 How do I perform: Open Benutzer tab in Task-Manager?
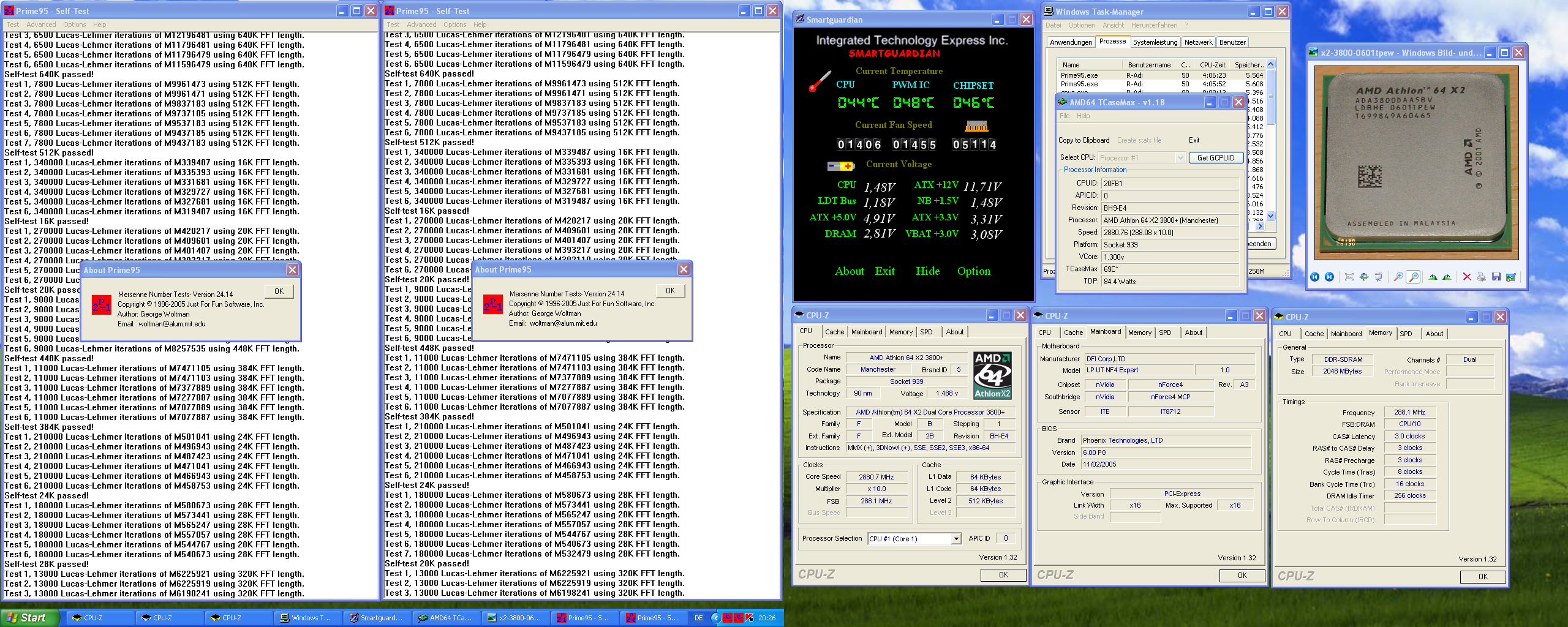pyautogui.click(x=1232, y=42)
